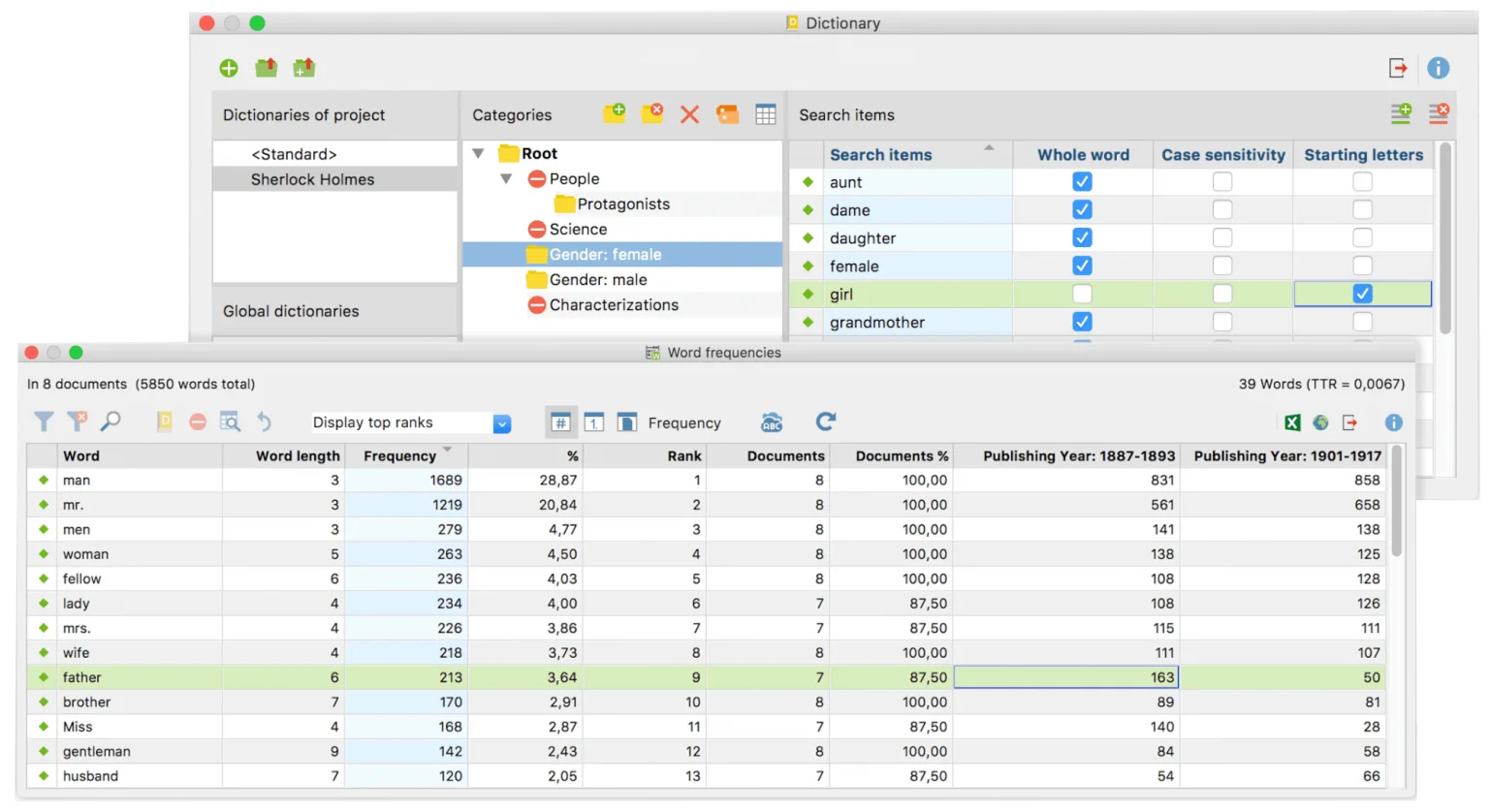Viewport: 1489px width, 812px height.
Task: Uncheck Whole word for grandmother
Action: tap(1083, 322)
